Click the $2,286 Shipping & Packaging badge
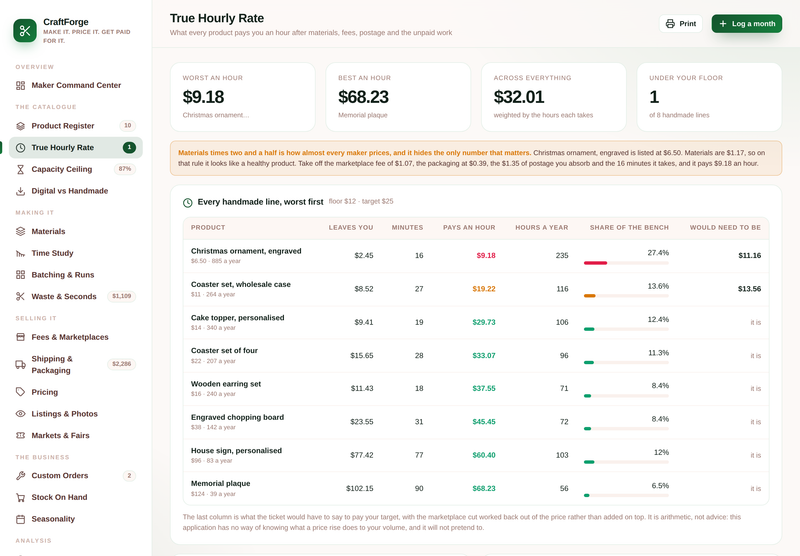The width and height of the screenshot is (800, 556). coord(121,364)
